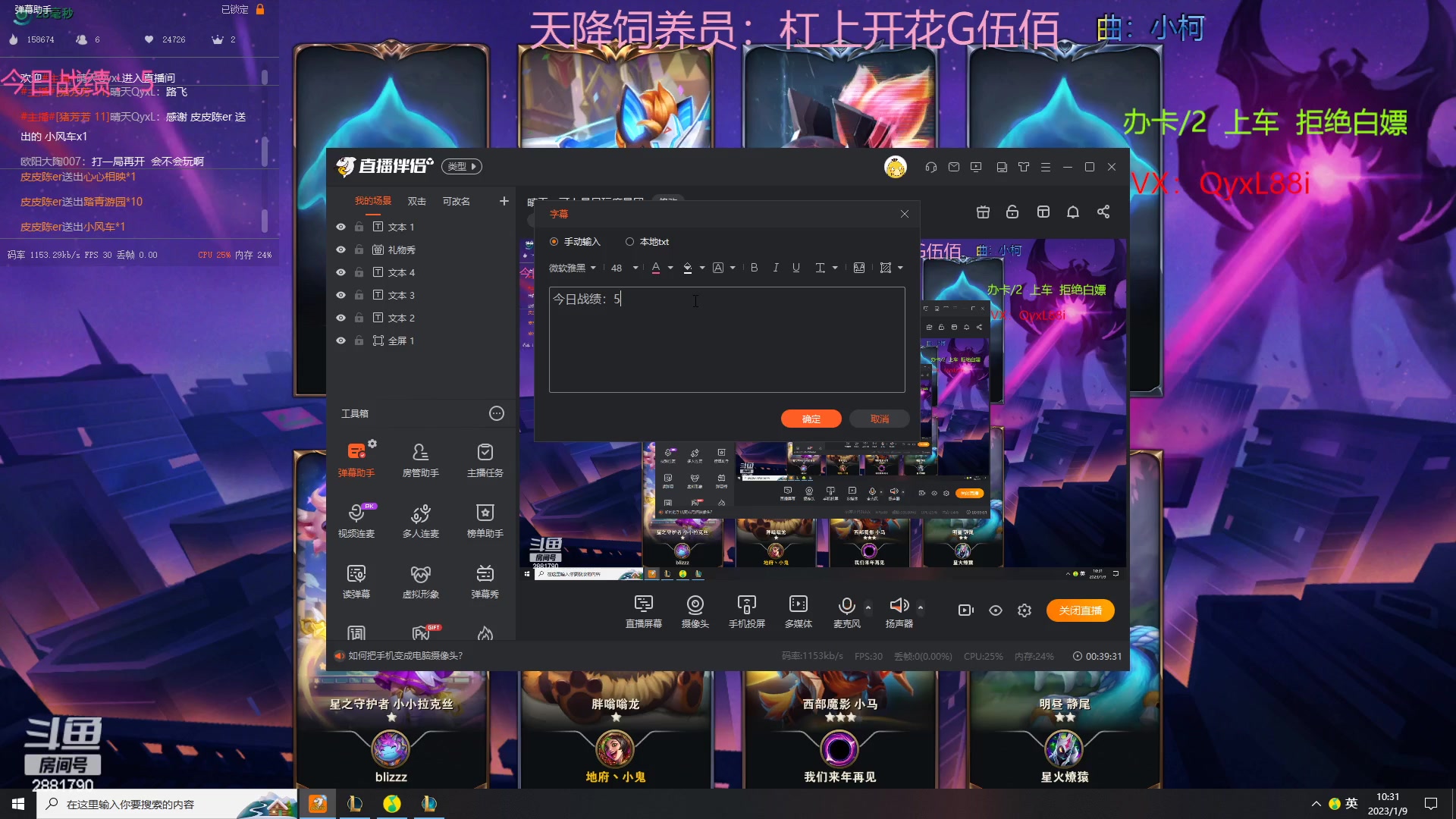Toggle the preview eye icon in bottom bar
The height and width of the screenshot is (819, 1456).
tap(996, 610)
